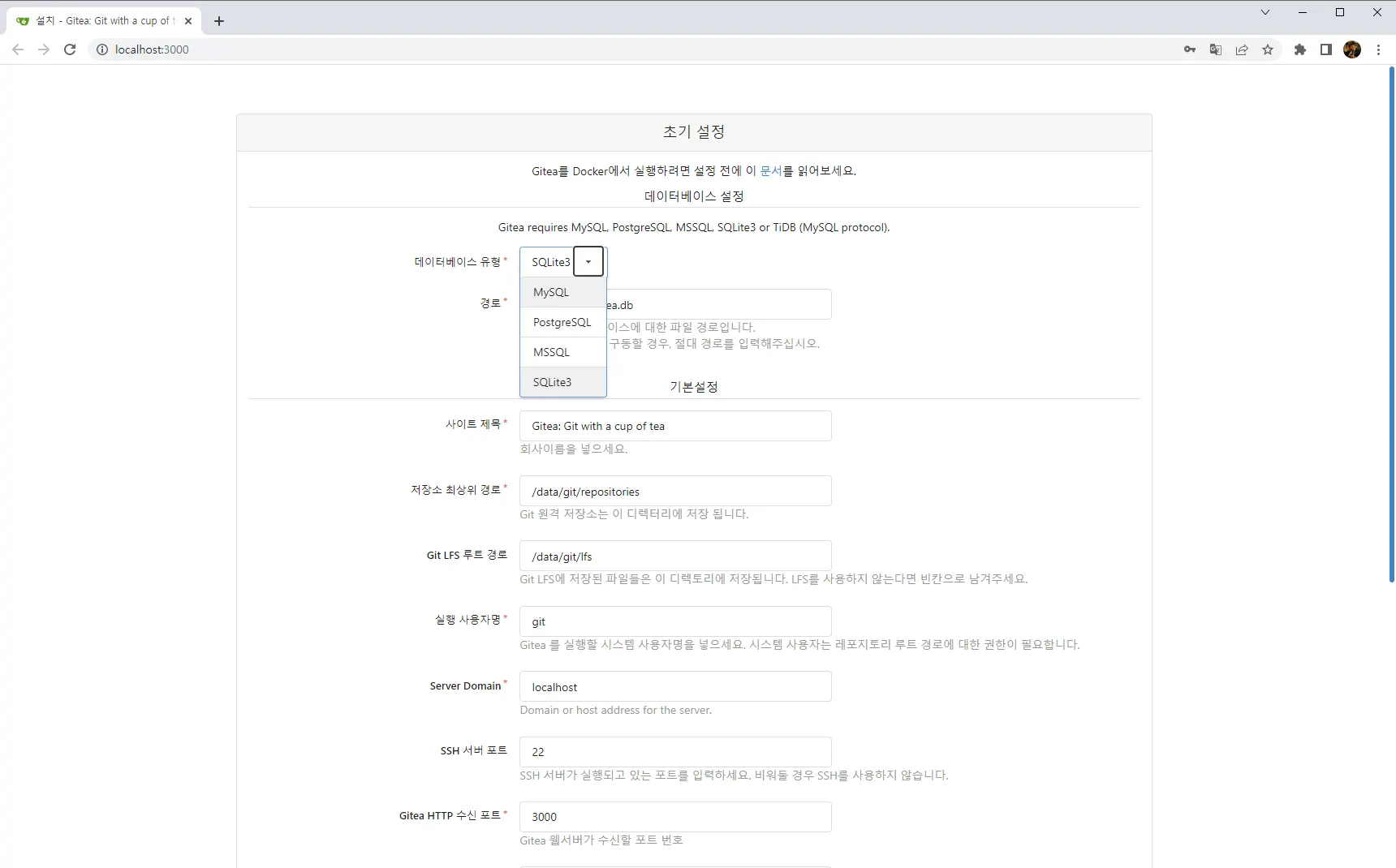Choose SQLite3 from the database list
This screenshot has width=1396, height=868.
[563, 382]
